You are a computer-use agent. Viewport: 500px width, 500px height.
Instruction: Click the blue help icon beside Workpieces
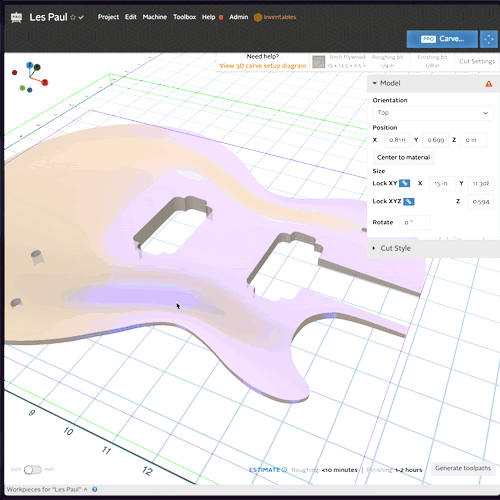click(x=95, y=490)
